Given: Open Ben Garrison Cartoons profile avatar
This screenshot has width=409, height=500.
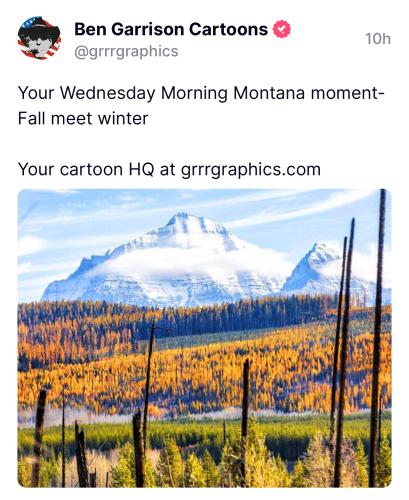Looking at the screenshot, I should 39,38.
